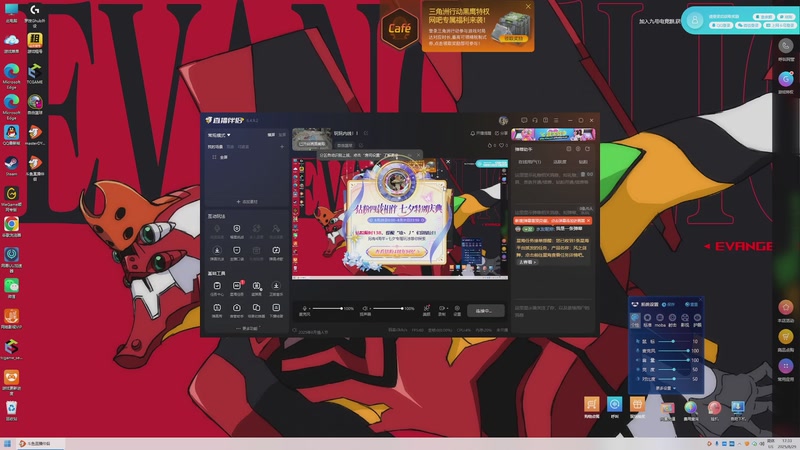Click the companion app taskbar button

click(x=40, y=444)
